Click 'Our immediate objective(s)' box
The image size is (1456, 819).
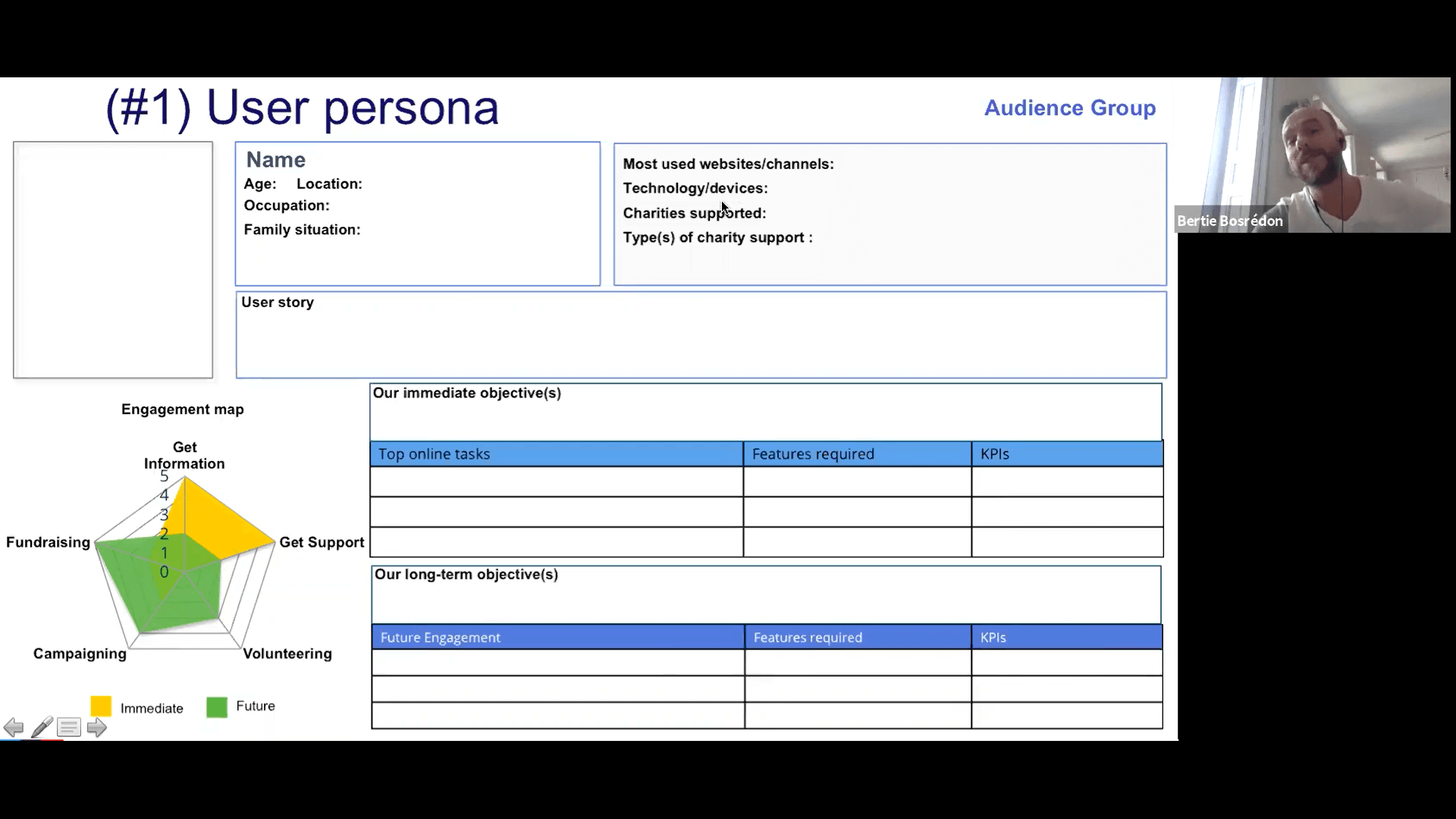coord(766,412)
